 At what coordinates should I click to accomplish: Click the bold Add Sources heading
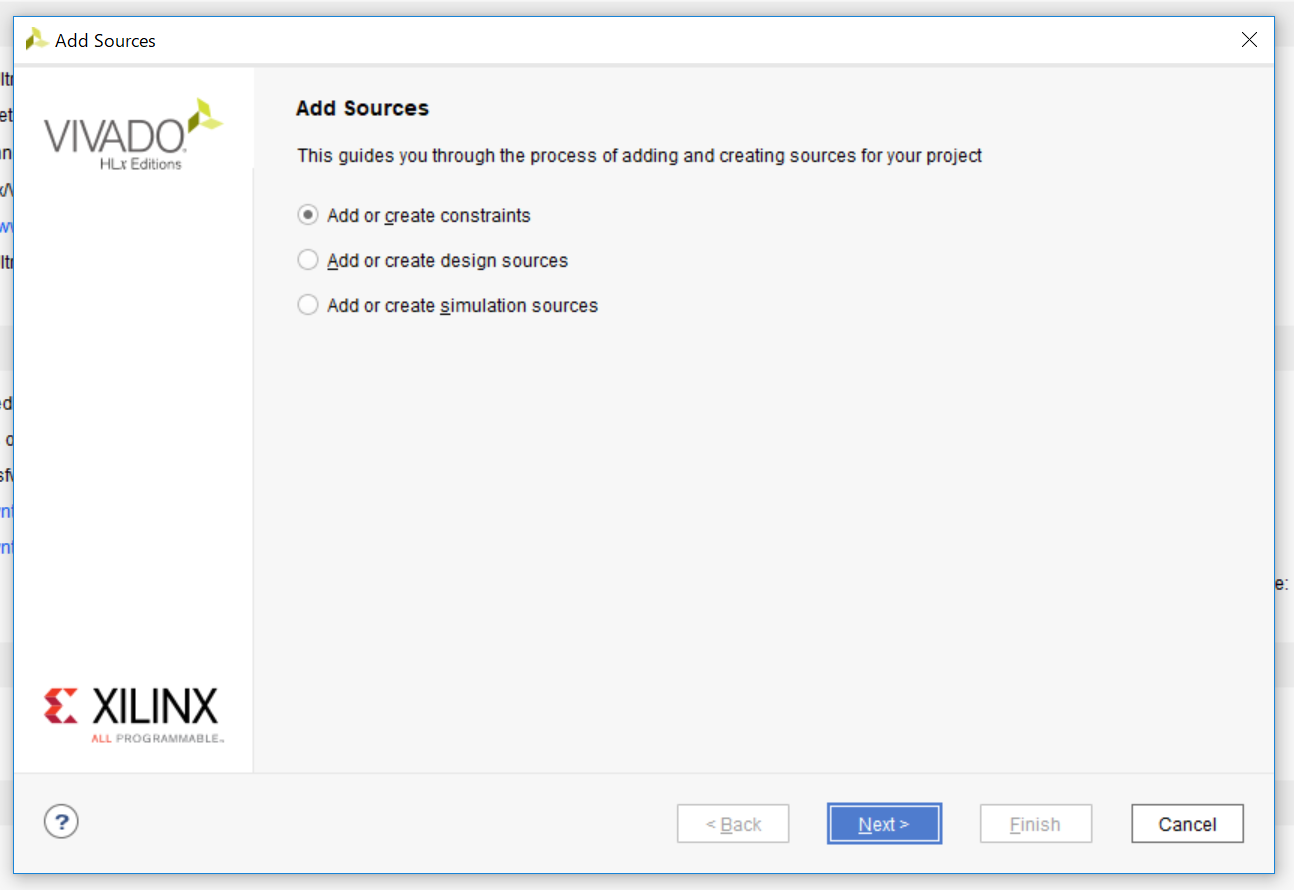pos(362,108)
